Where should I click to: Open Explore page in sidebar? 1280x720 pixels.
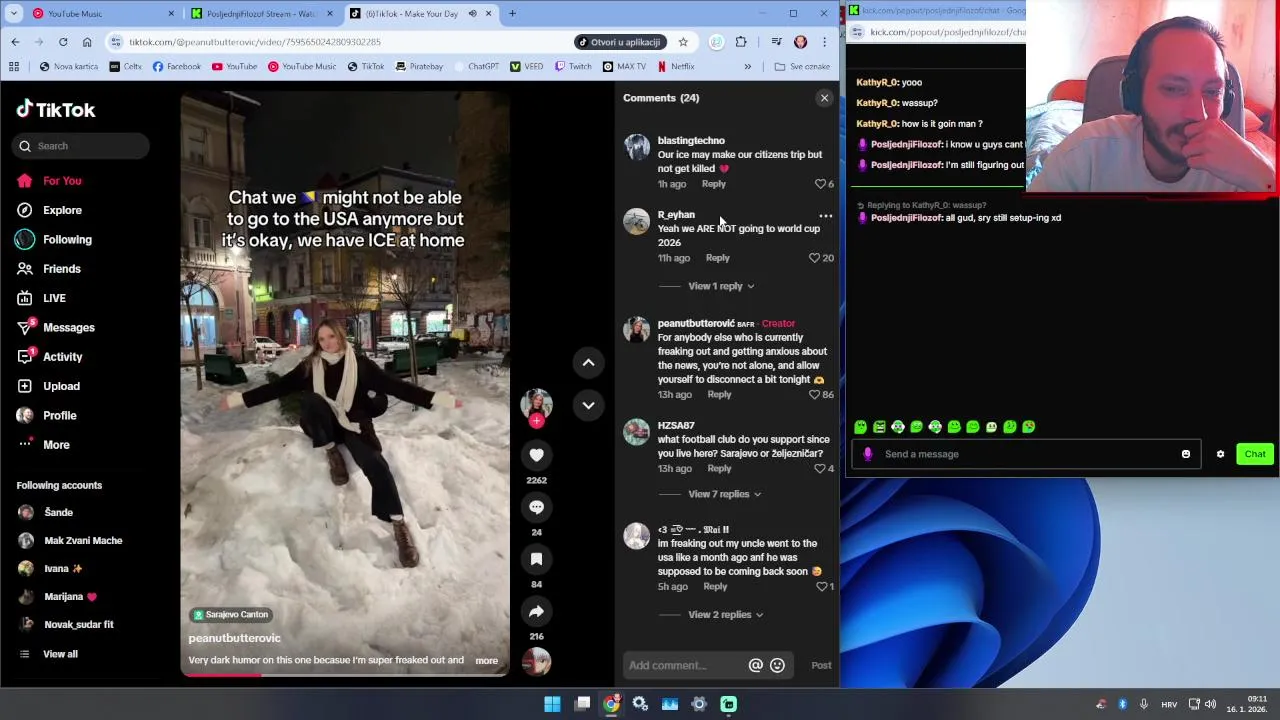tap(62, 210)
